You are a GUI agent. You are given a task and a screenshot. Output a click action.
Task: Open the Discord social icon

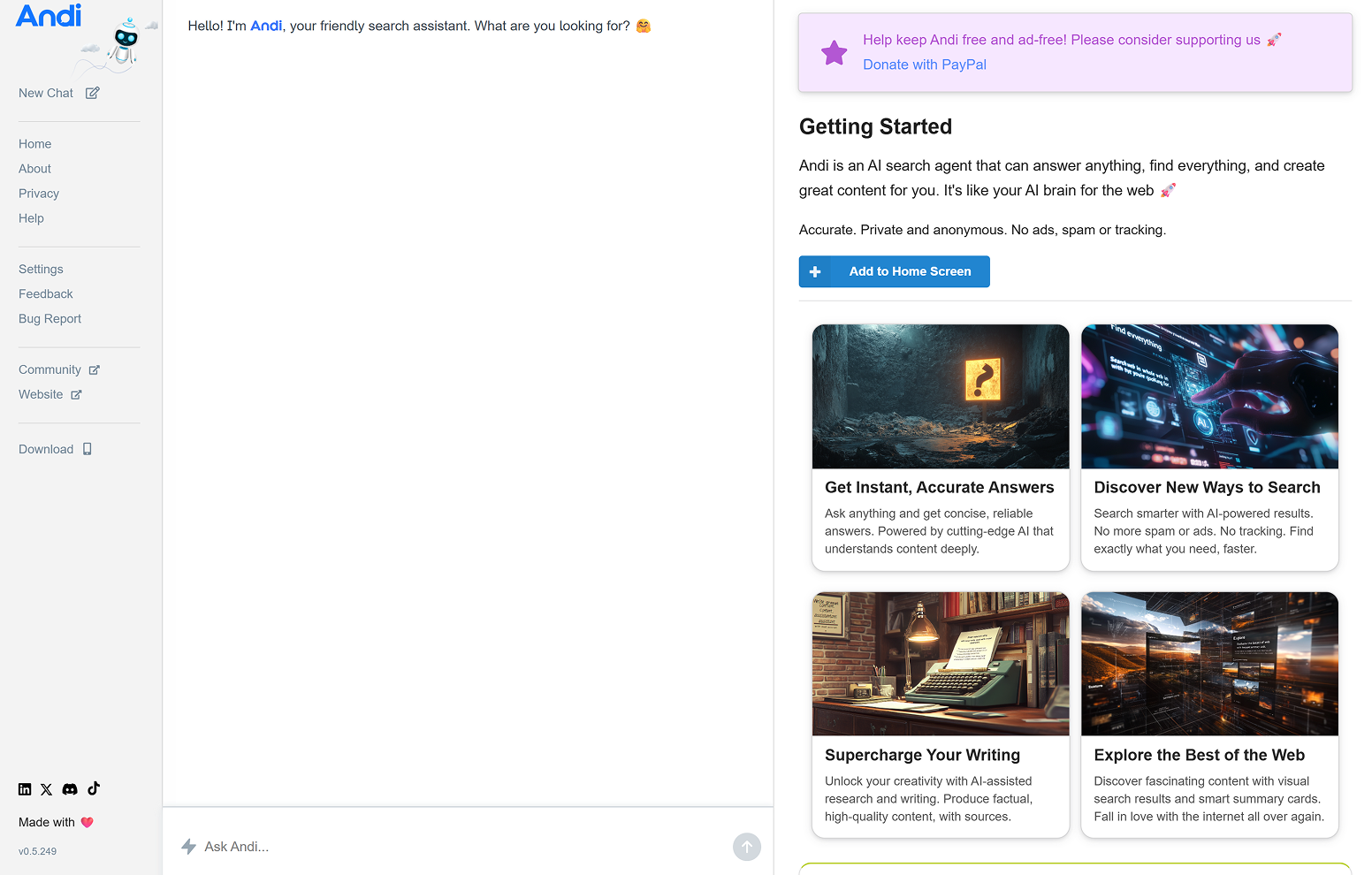click(x=70, y=789)
